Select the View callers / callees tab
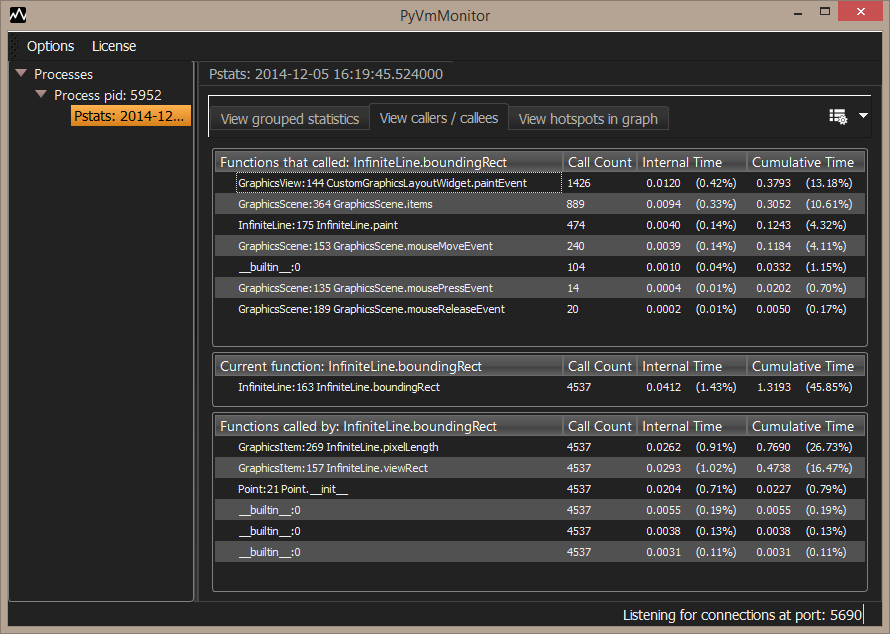Image resolution: width=890 pixels, height=634 pixels. tap(439, 117)
